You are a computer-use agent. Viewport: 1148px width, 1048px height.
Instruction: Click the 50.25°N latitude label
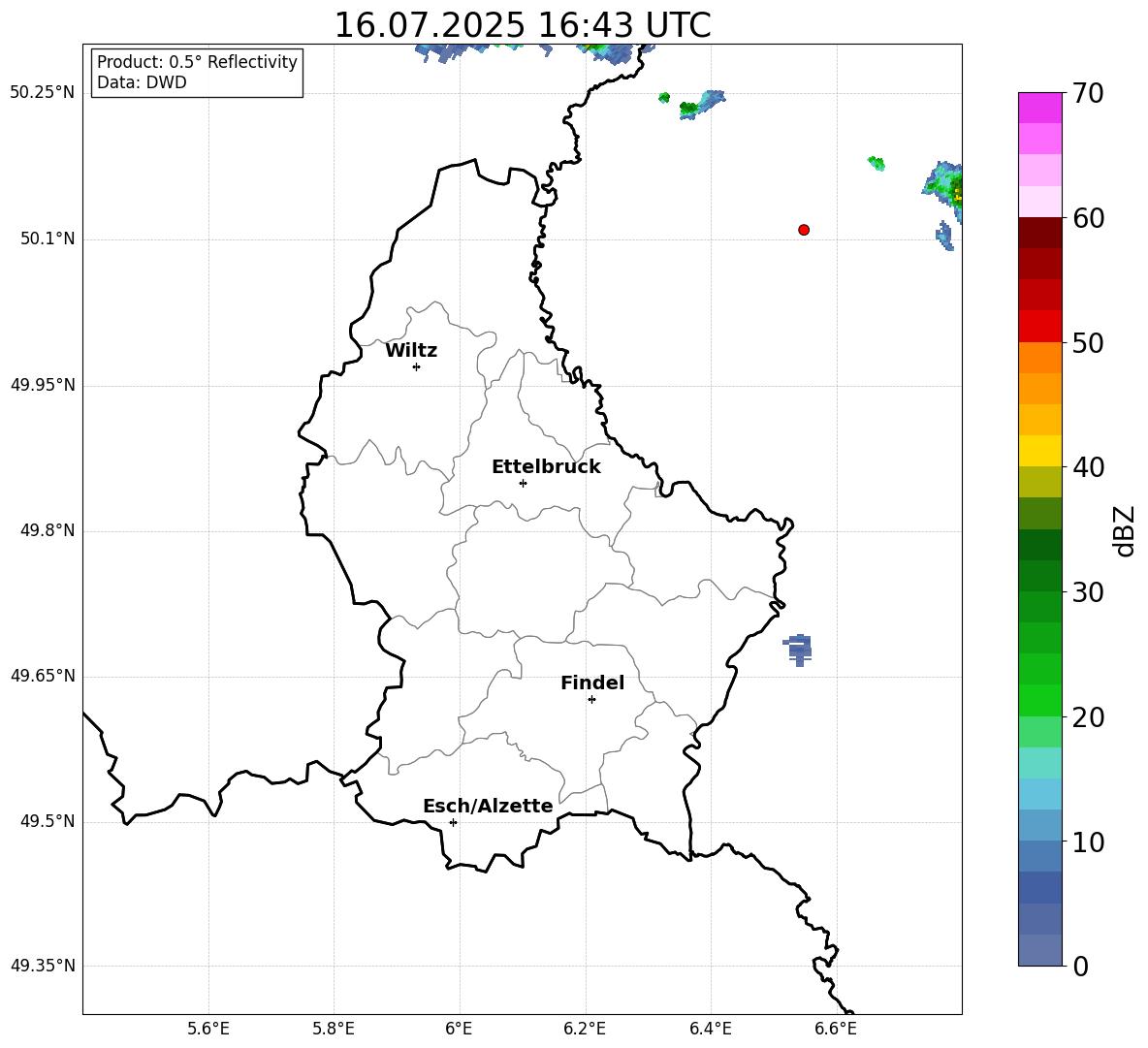[x=42, y=93]
